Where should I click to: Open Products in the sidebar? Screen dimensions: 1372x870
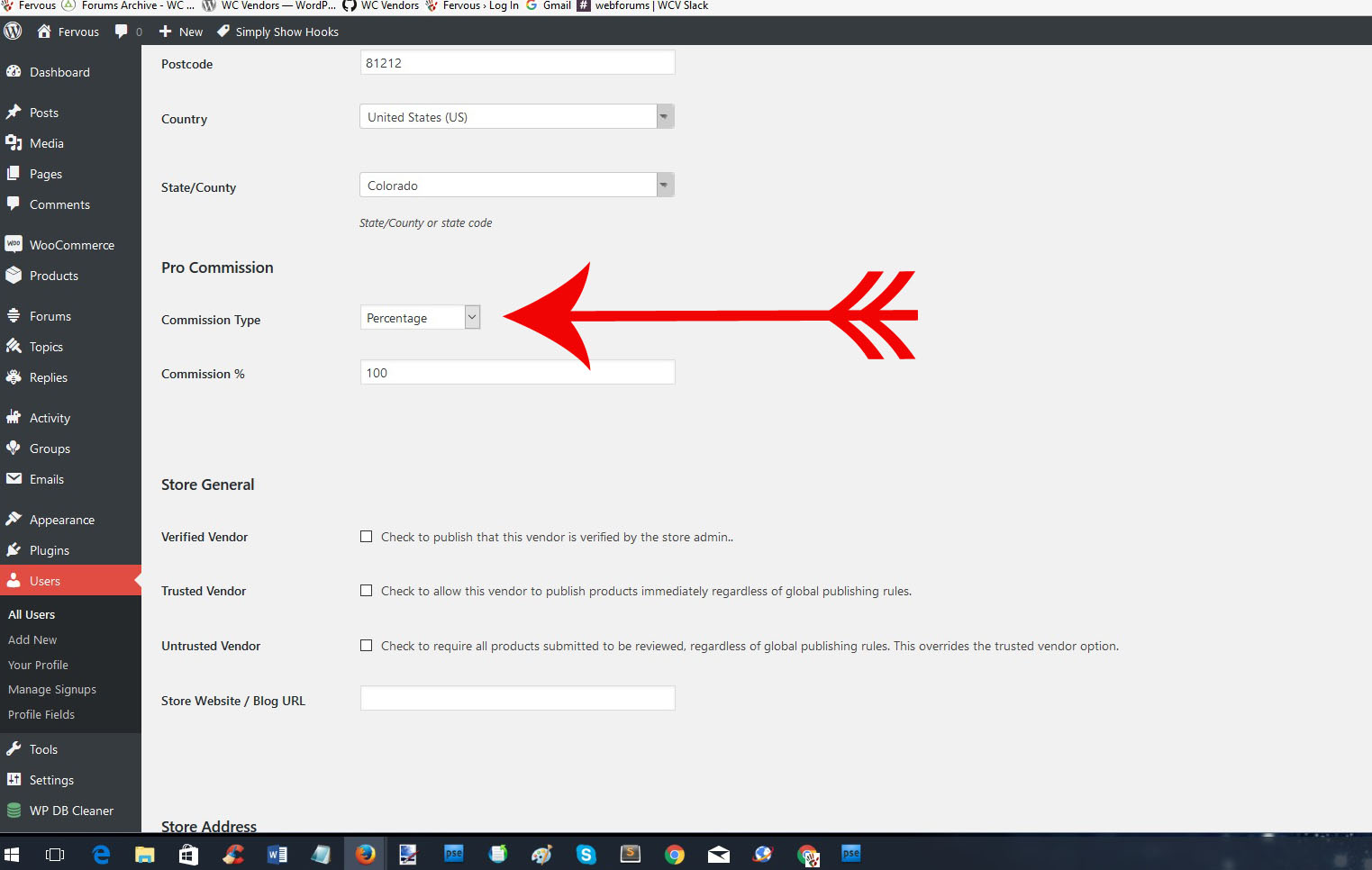pos(53,276)
